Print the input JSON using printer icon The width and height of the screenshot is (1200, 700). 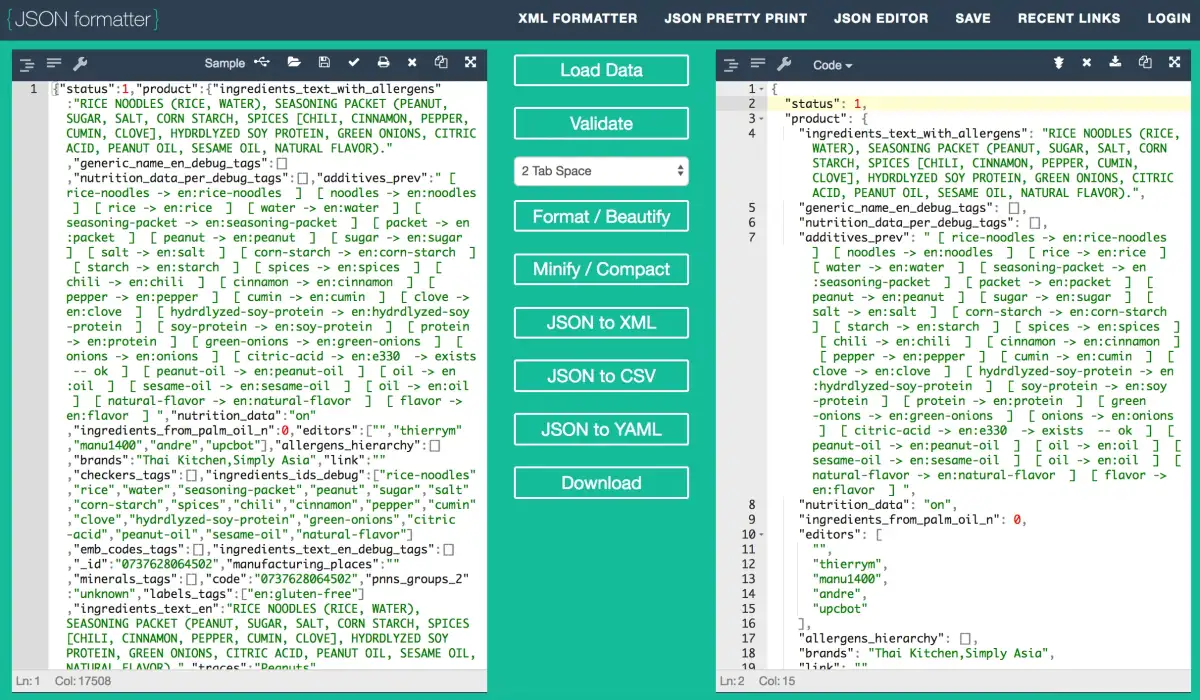point(382,63)
